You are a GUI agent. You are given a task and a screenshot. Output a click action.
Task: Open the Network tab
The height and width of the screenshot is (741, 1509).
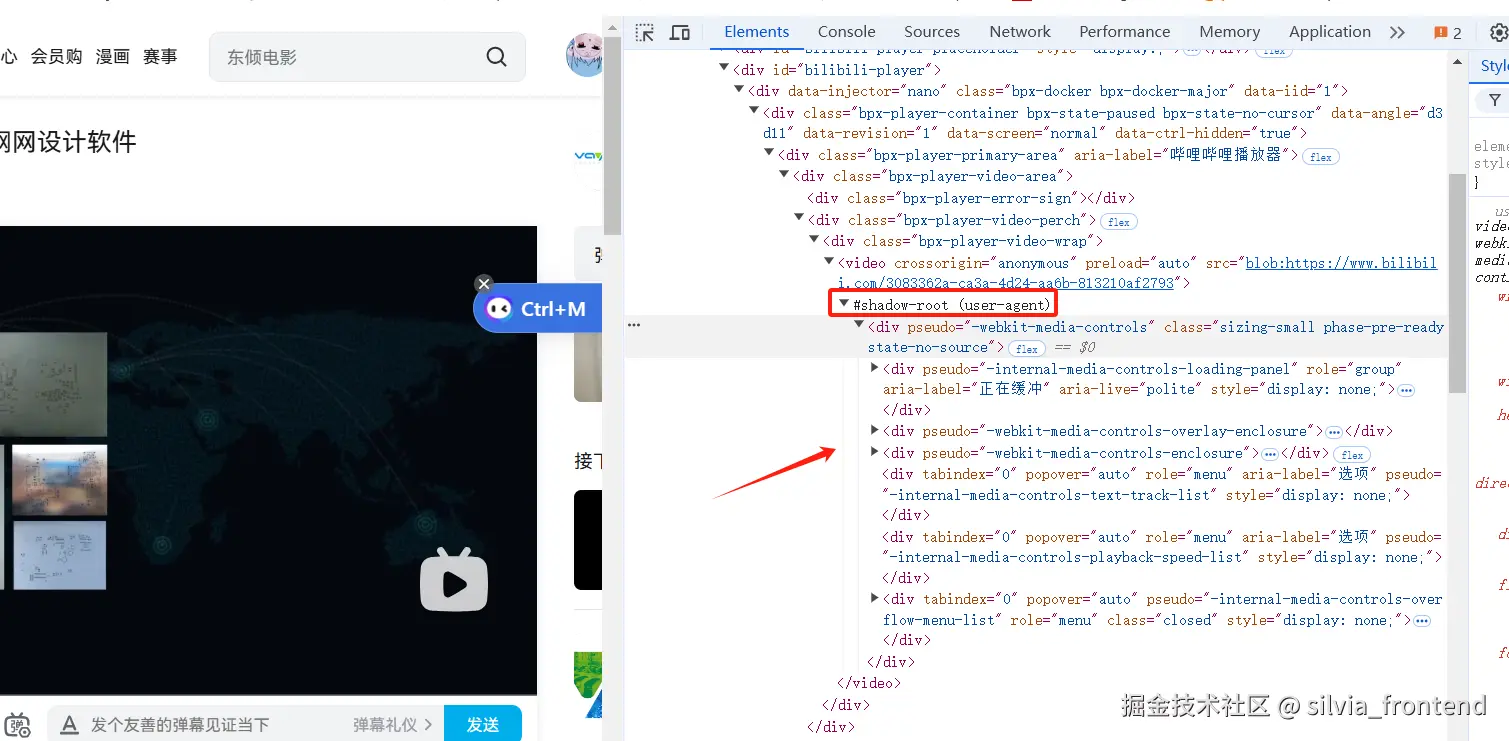tap(1020, 32)
